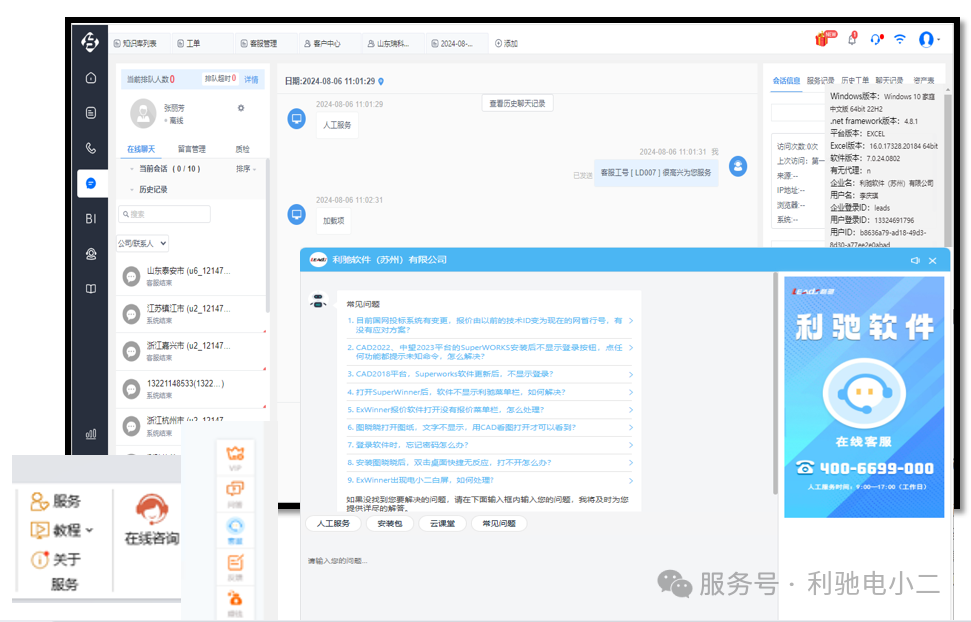Open the document list icon in dark sidebar
The width and height of the screenshot is (971, 622).
coord(90,113)
